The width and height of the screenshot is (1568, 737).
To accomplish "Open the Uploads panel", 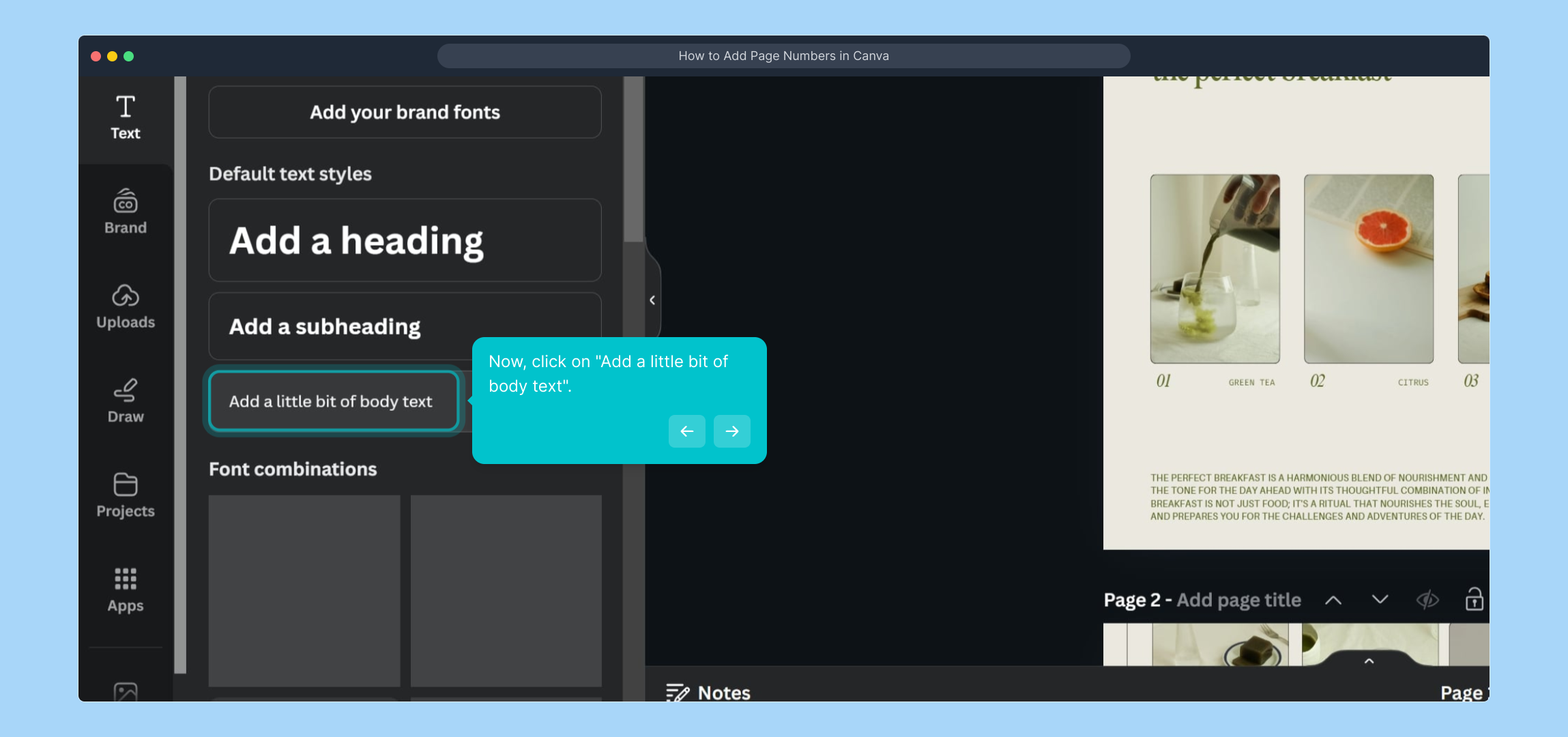I will coord(126,307).
